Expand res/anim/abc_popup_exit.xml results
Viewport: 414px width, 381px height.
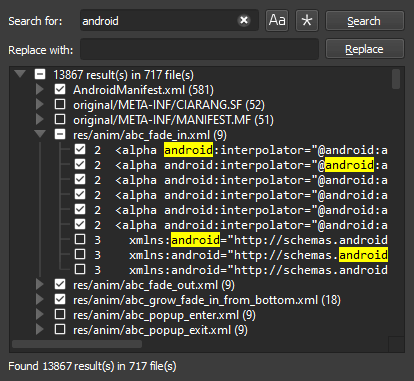[x=40, y=329]
